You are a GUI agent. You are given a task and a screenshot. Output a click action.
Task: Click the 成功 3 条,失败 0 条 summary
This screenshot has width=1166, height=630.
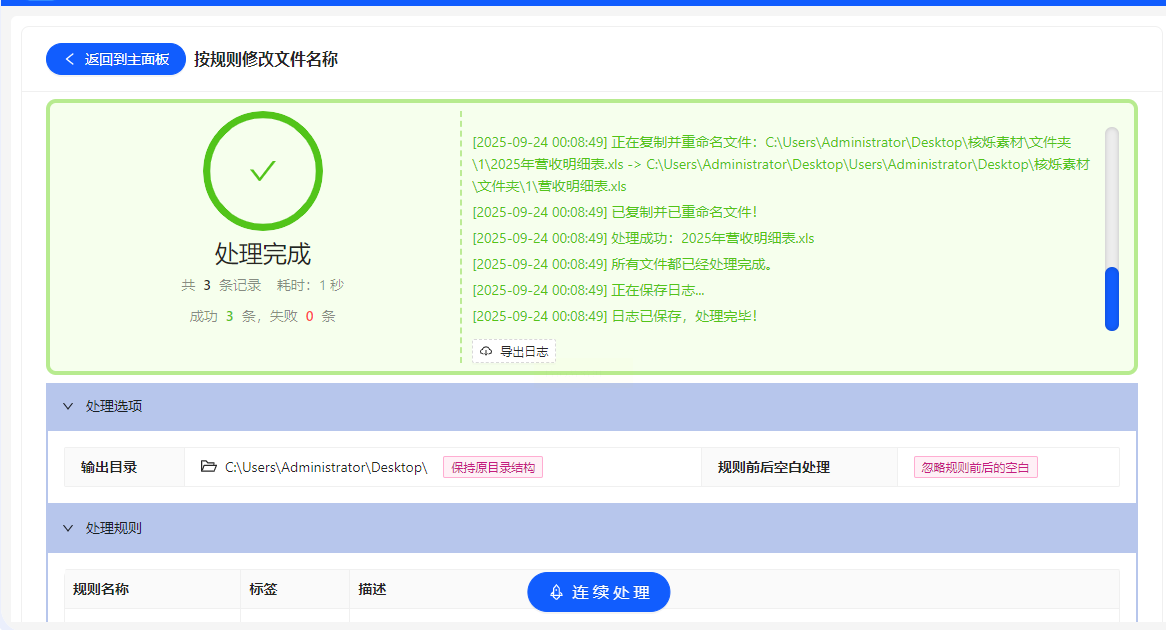tap(262, 316)
